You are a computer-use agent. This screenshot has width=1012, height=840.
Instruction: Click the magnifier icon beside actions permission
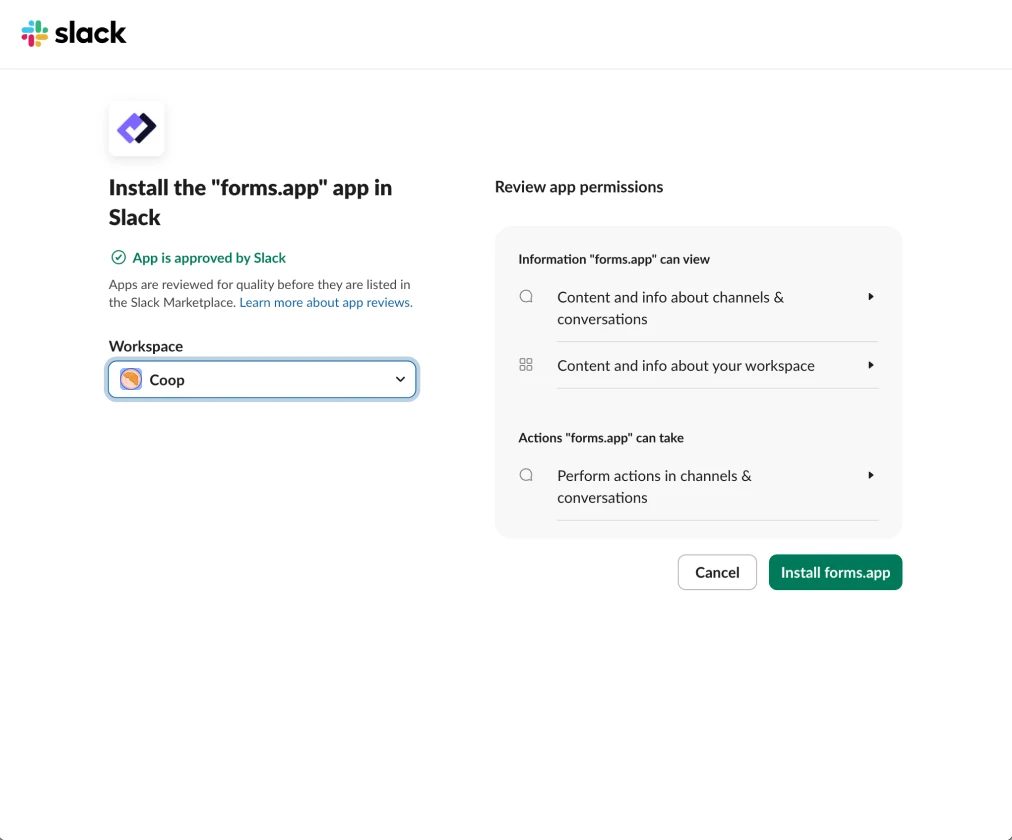[526, 475]
